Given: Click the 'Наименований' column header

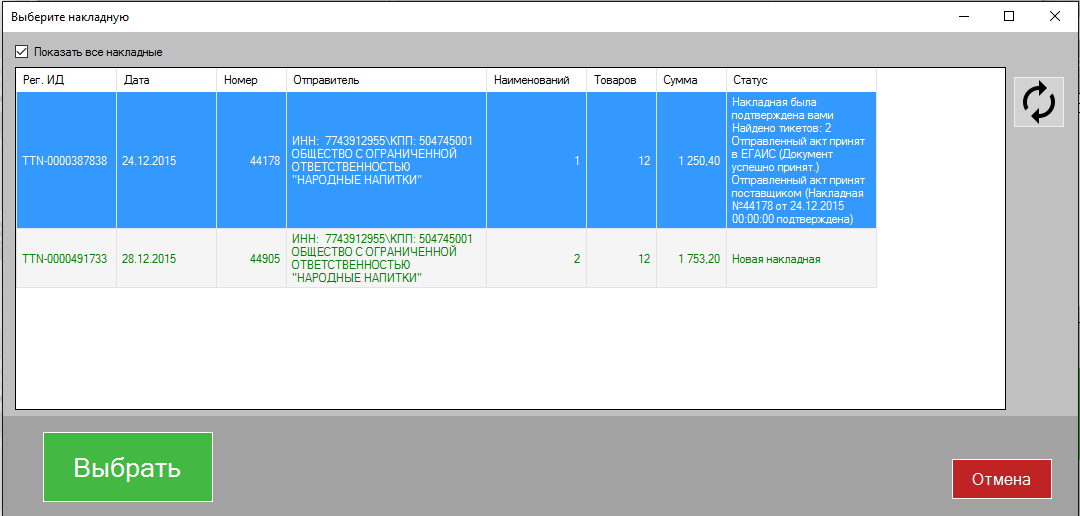Looking at the screenshot, I should click(537, 80).
